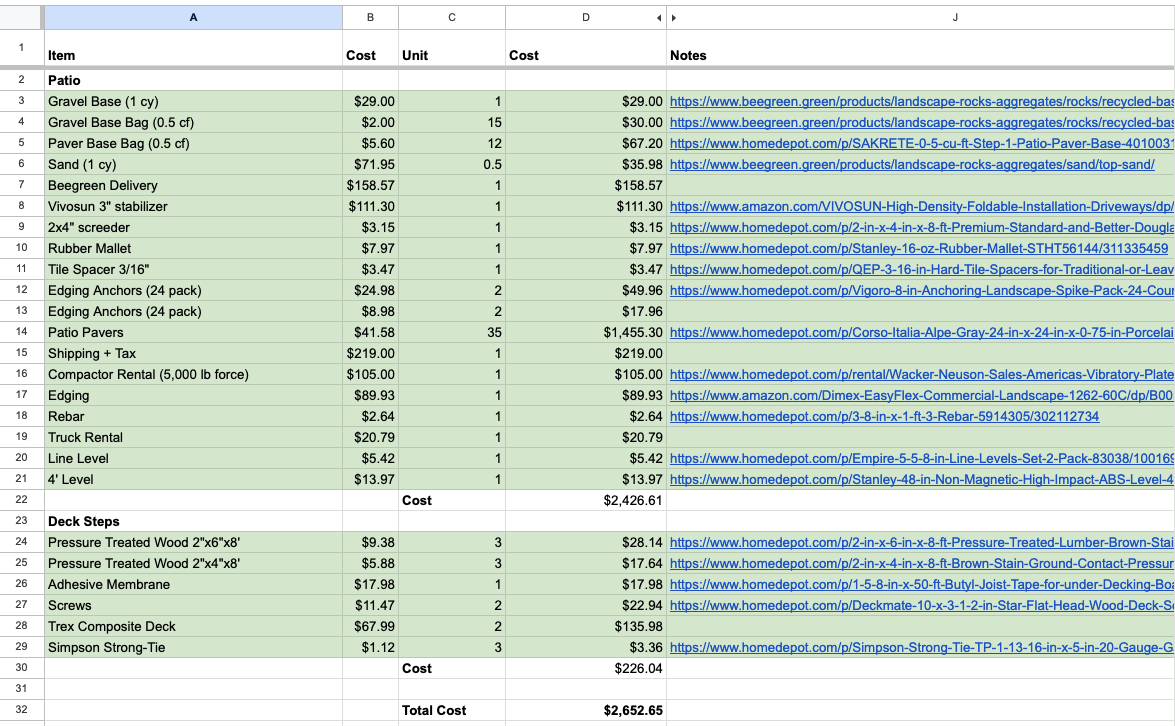The width and height of the screenshot is (1175, 726).
Task: Click the select-all corner box
Action: (x=21, y=17)
